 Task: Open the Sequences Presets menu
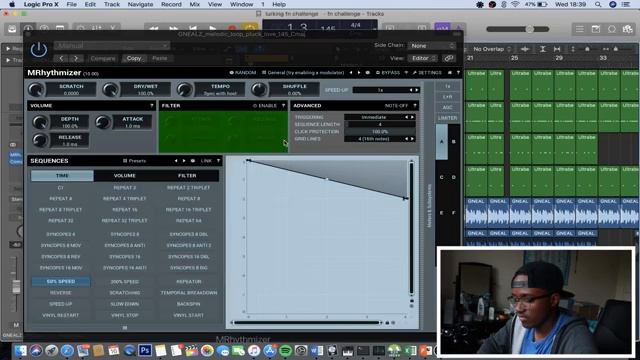pos(134,161)
